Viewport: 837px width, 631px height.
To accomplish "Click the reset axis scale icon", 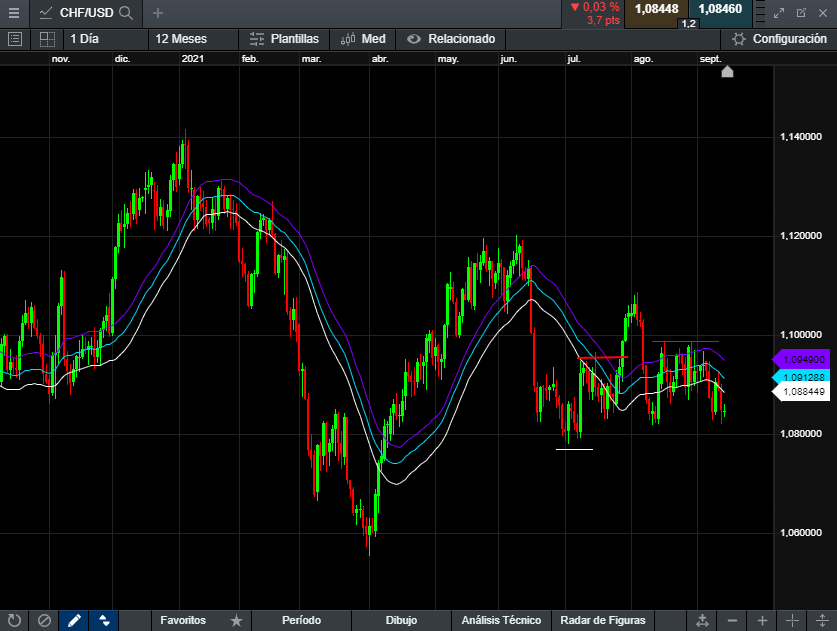I will pos(702,620).
